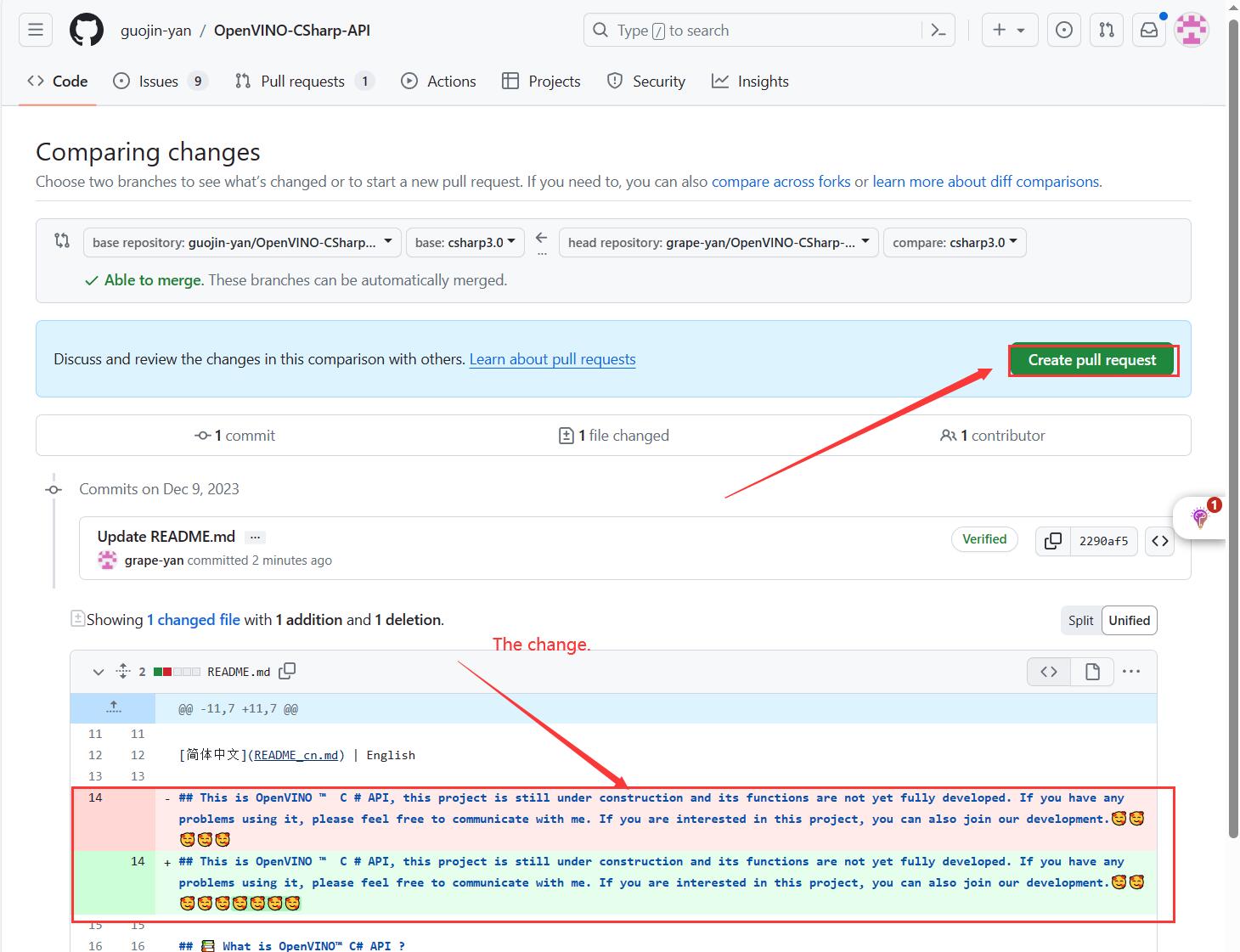Click the hunk header @@ -11,7 +11,7 @@

click(x=238, y=709)
